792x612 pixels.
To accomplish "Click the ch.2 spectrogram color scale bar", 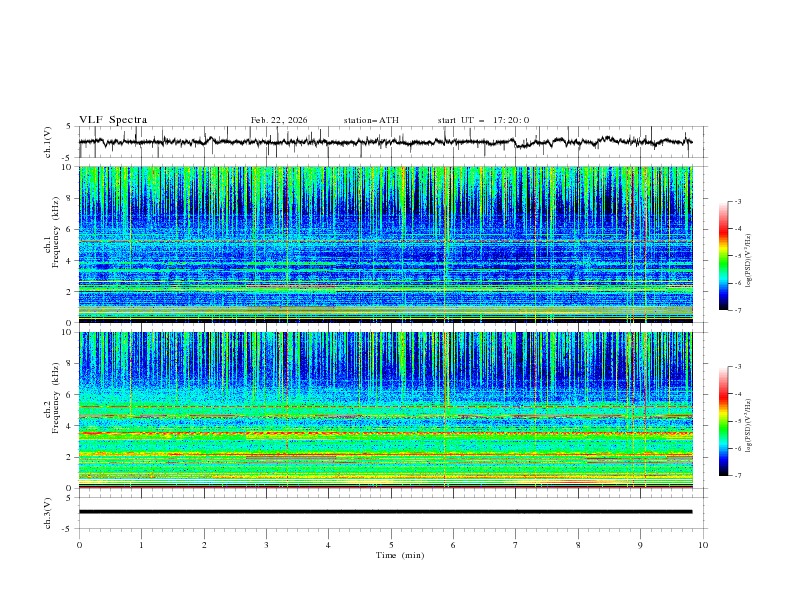I will (x=724, y=421).
